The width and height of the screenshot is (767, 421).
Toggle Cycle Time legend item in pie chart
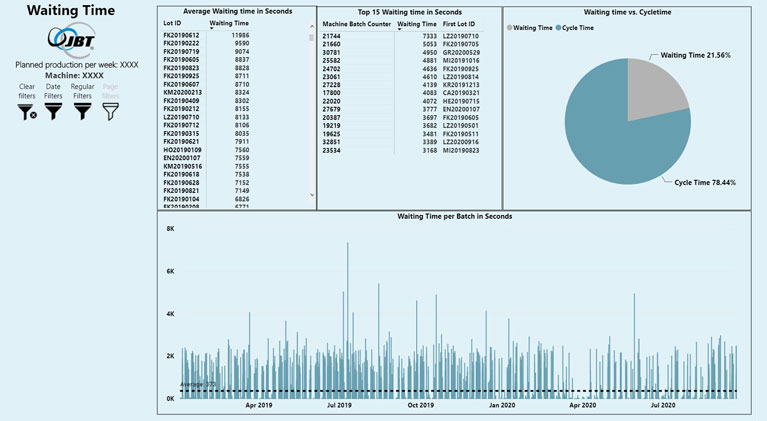pyautogui.click(x=577, y=28)
